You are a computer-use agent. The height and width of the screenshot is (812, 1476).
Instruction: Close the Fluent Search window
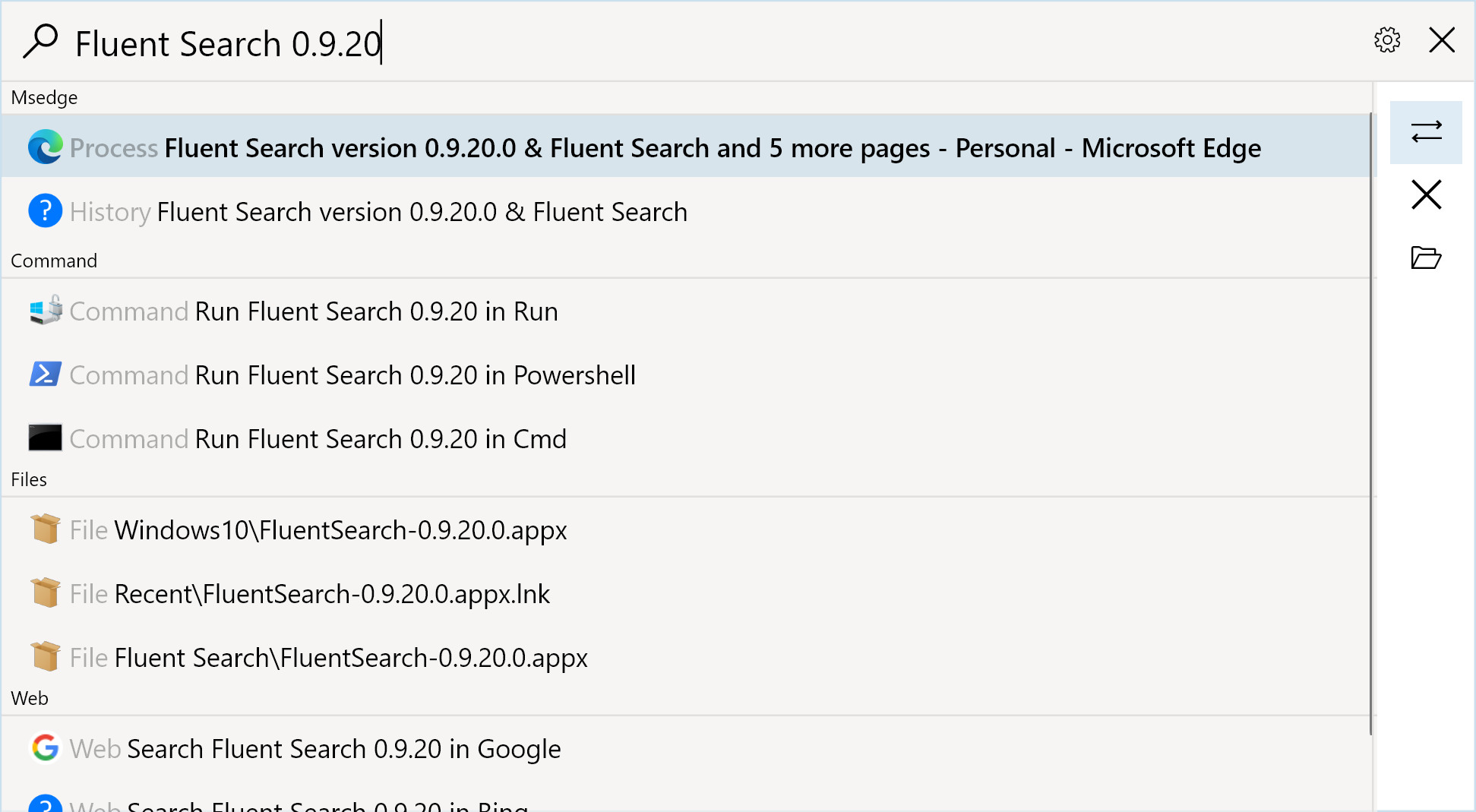point(1441,40)
